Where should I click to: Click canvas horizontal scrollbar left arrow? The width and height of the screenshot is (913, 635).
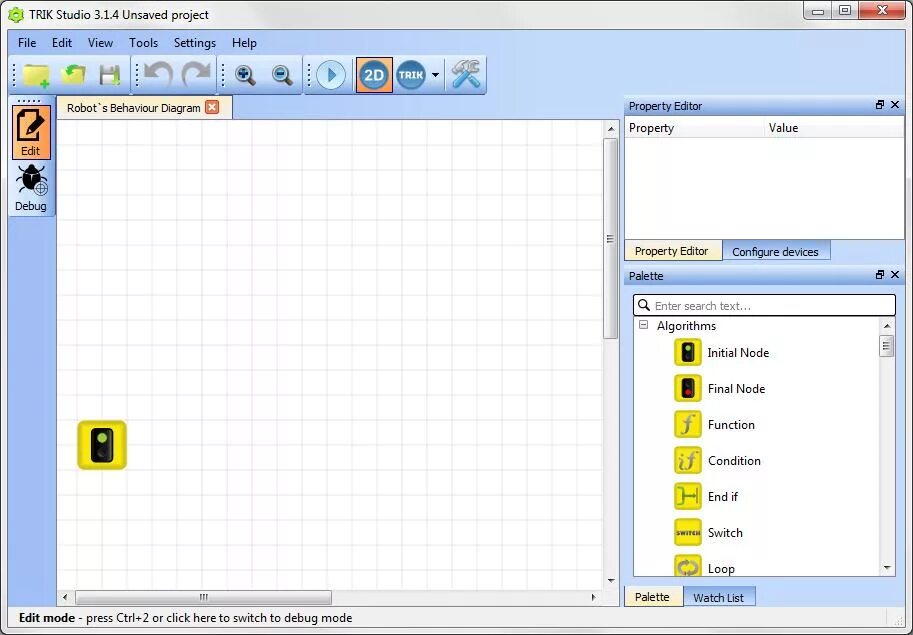tap(65, 597)
